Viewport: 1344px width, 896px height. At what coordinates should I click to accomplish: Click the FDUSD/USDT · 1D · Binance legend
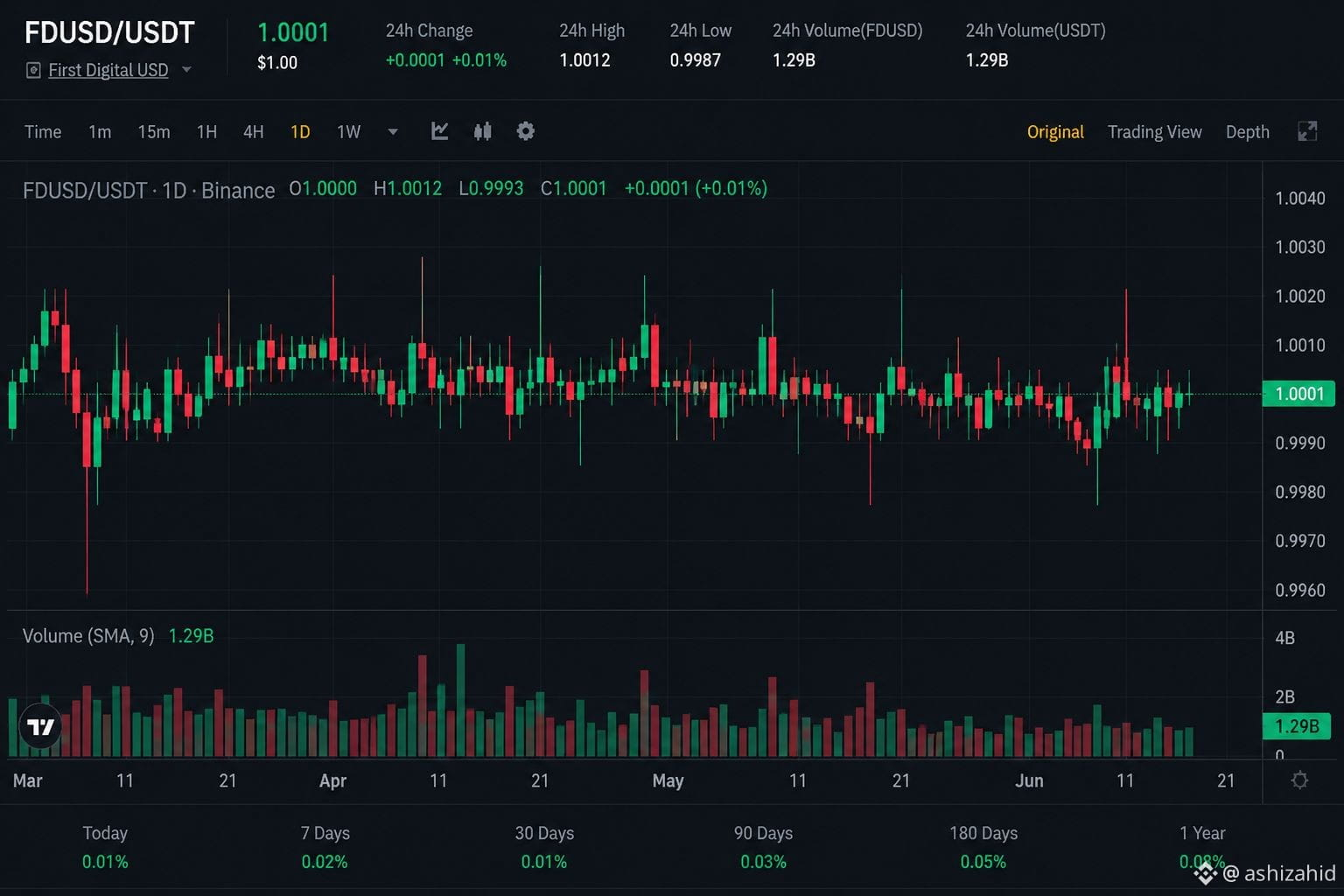tap(149, 190)
